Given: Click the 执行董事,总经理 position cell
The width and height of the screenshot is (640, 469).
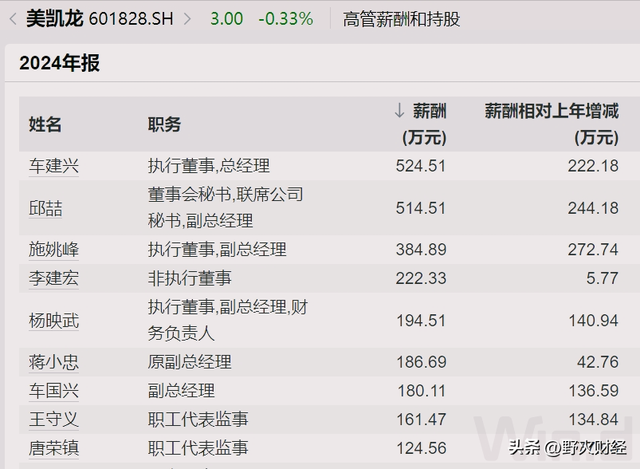Looking at the screenshot, I should pos(209,166).
